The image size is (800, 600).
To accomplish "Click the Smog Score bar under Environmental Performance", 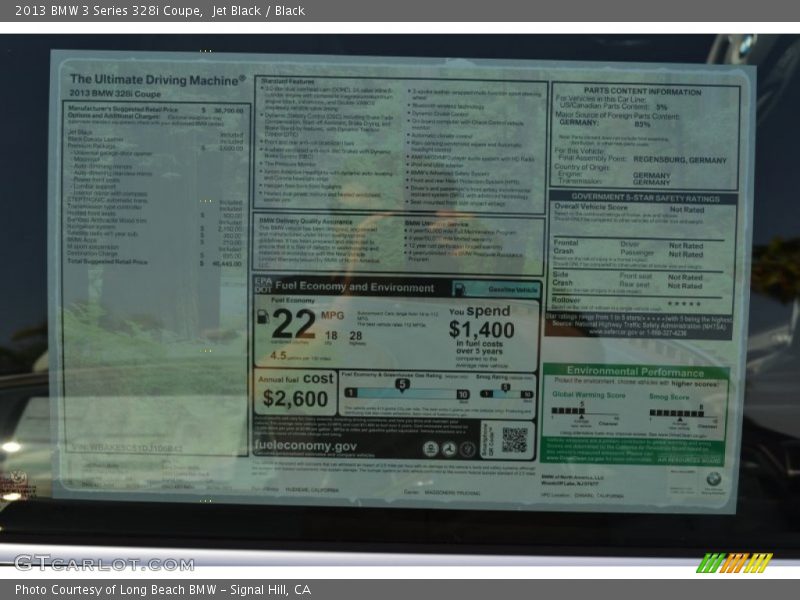I will (x=676, y=411).
